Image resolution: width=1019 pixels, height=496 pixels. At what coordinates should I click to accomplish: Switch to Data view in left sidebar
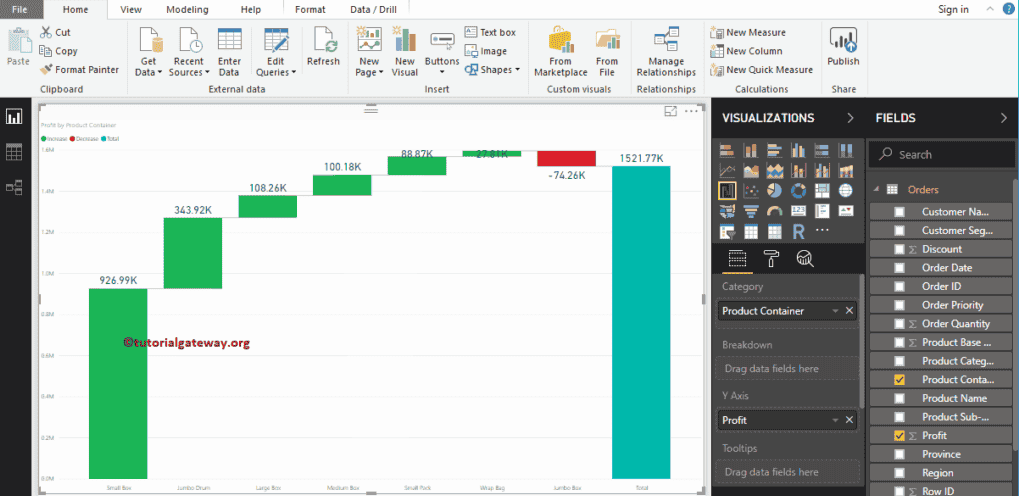14,152
